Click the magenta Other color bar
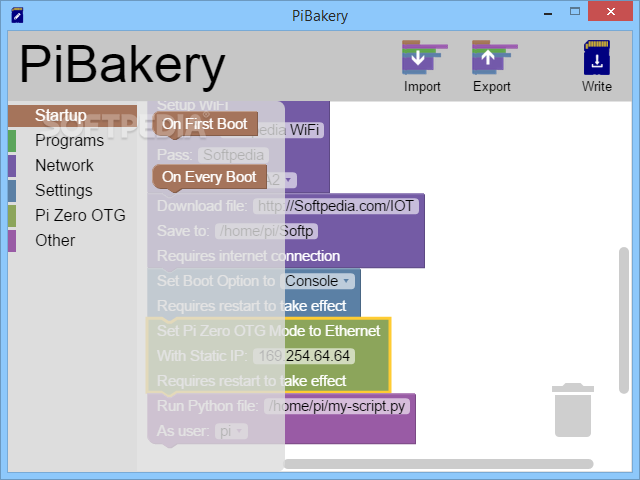 (12, 241)
